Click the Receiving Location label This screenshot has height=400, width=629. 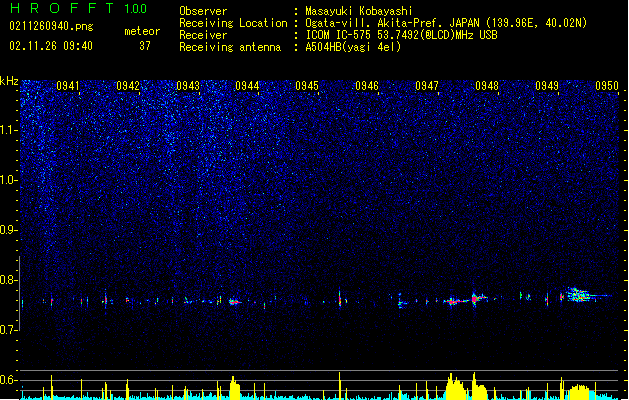pyautogui.click(x=233, y=23)
